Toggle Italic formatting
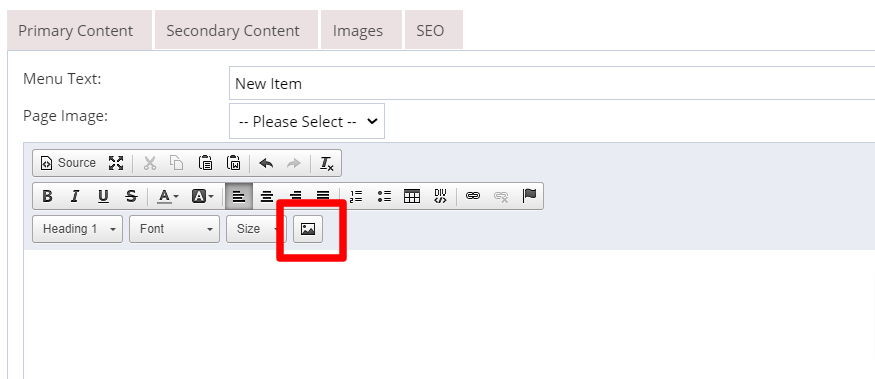The width and height of the screenshot is (875, 379). point(75,196)
